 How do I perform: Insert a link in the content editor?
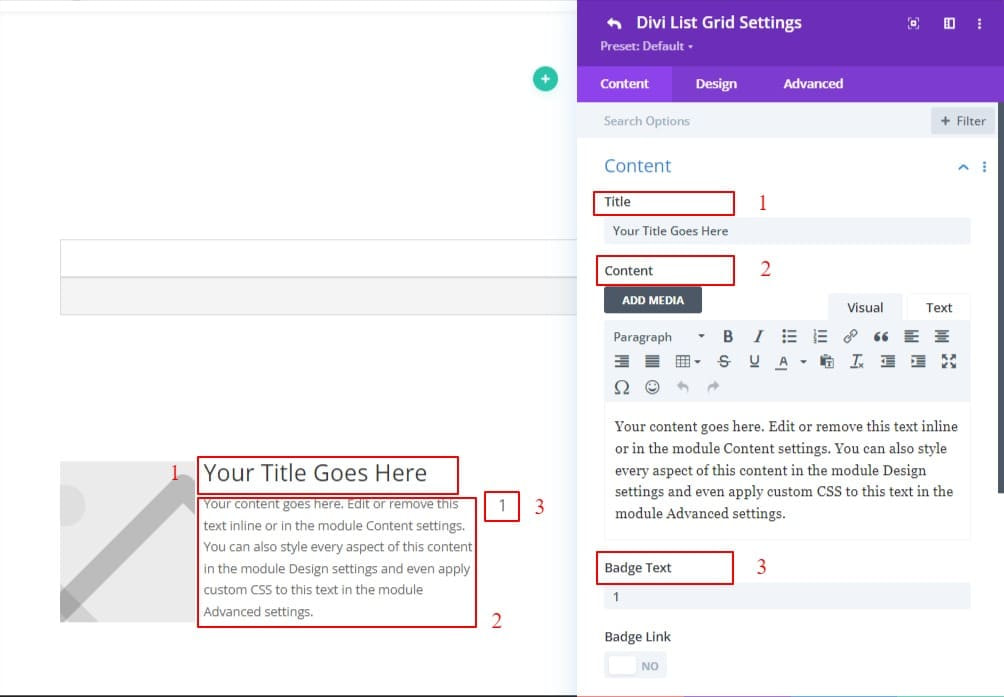(x=850, y=337)
